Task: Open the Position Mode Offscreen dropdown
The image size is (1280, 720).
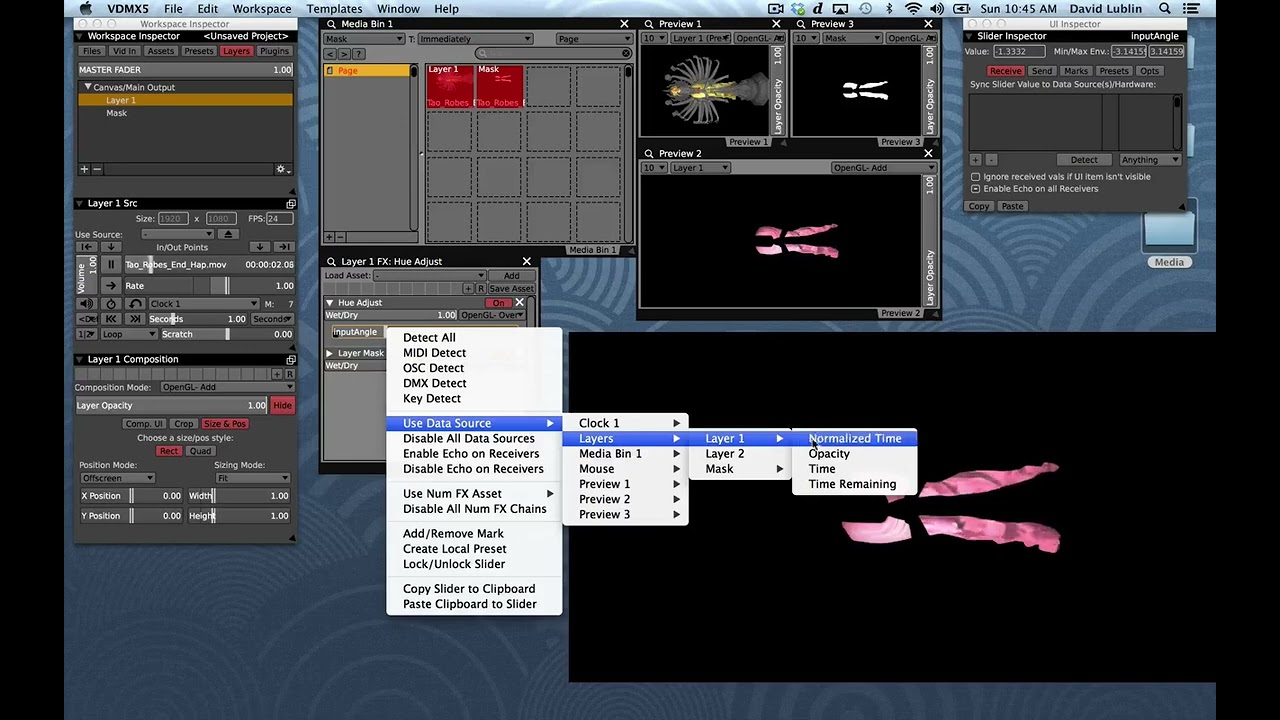Action: coord(118,478)
